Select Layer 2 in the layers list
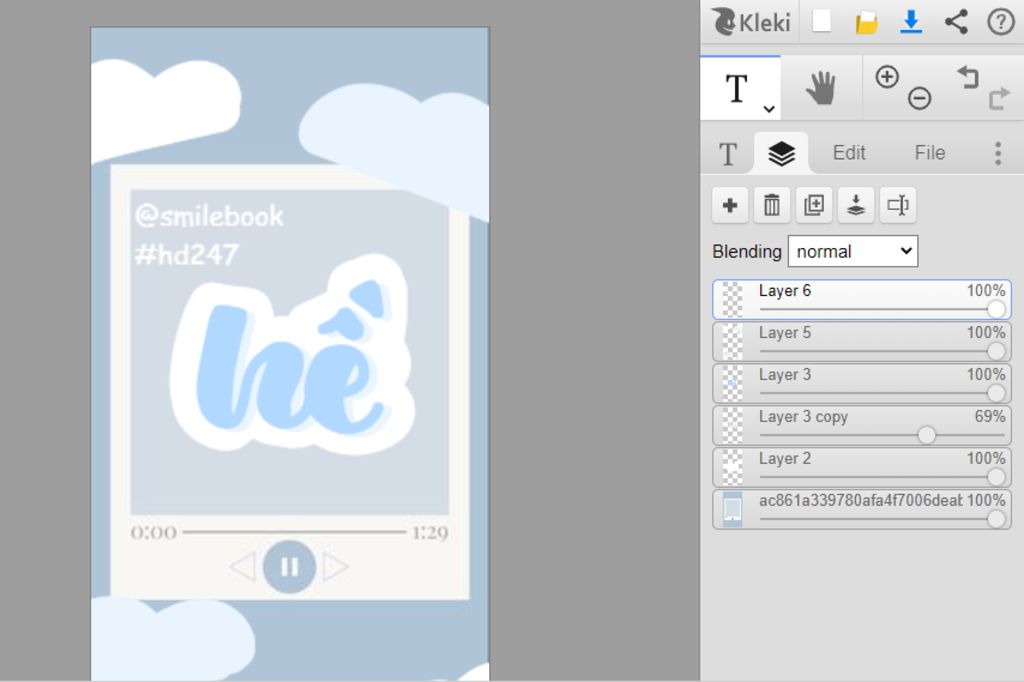1024x682 pixels. pos(861,467)
